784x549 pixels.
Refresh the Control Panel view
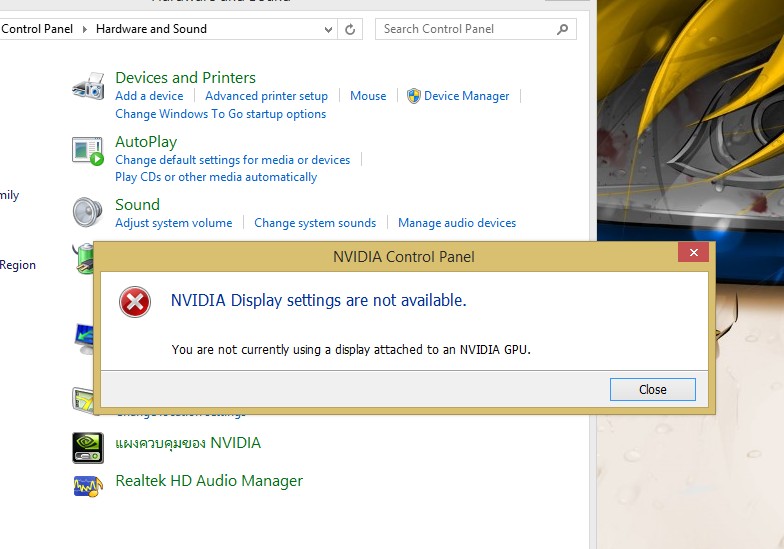(350, 29)
